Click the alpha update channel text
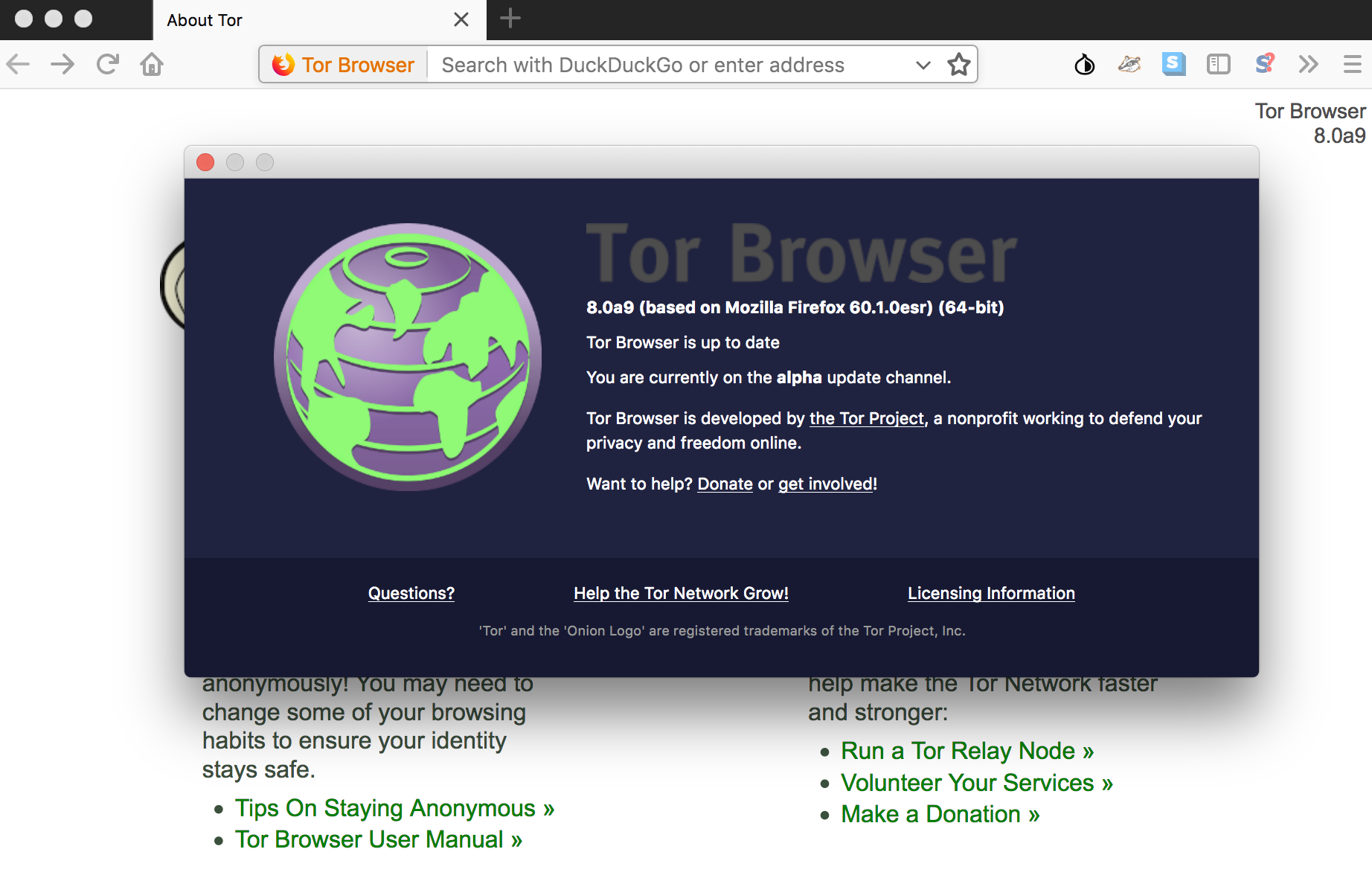The width and height of the screenshot is (1372, 884). click(769, 377)
